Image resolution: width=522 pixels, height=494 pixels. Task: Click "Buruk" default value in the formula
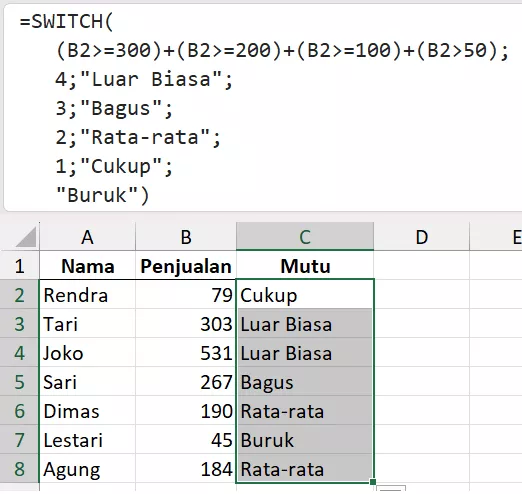click(97, 195)
